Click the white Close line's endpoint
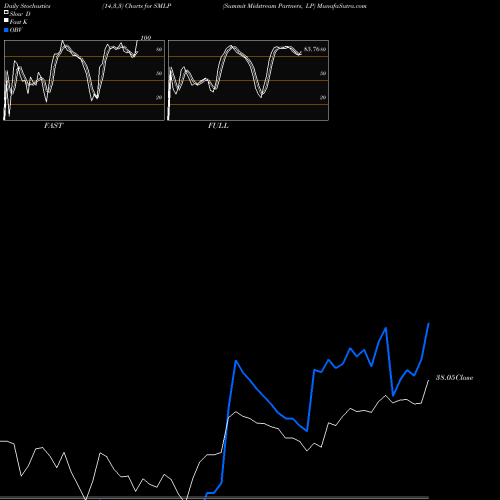This screenshot has height=500, width=500. click(429, 380)
